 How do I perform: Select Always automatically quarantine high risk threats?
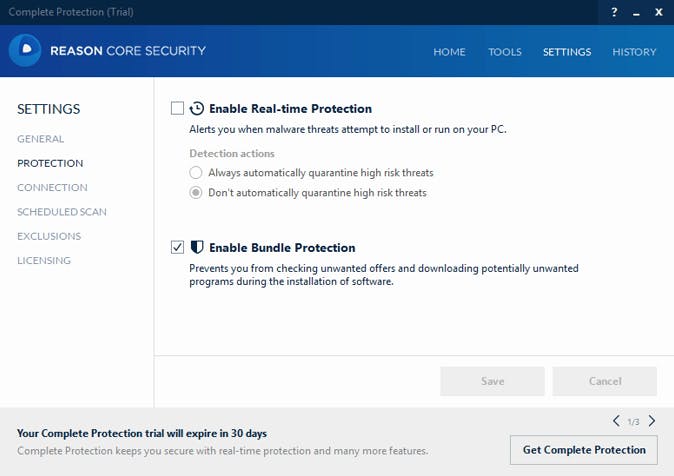[196, 173]
